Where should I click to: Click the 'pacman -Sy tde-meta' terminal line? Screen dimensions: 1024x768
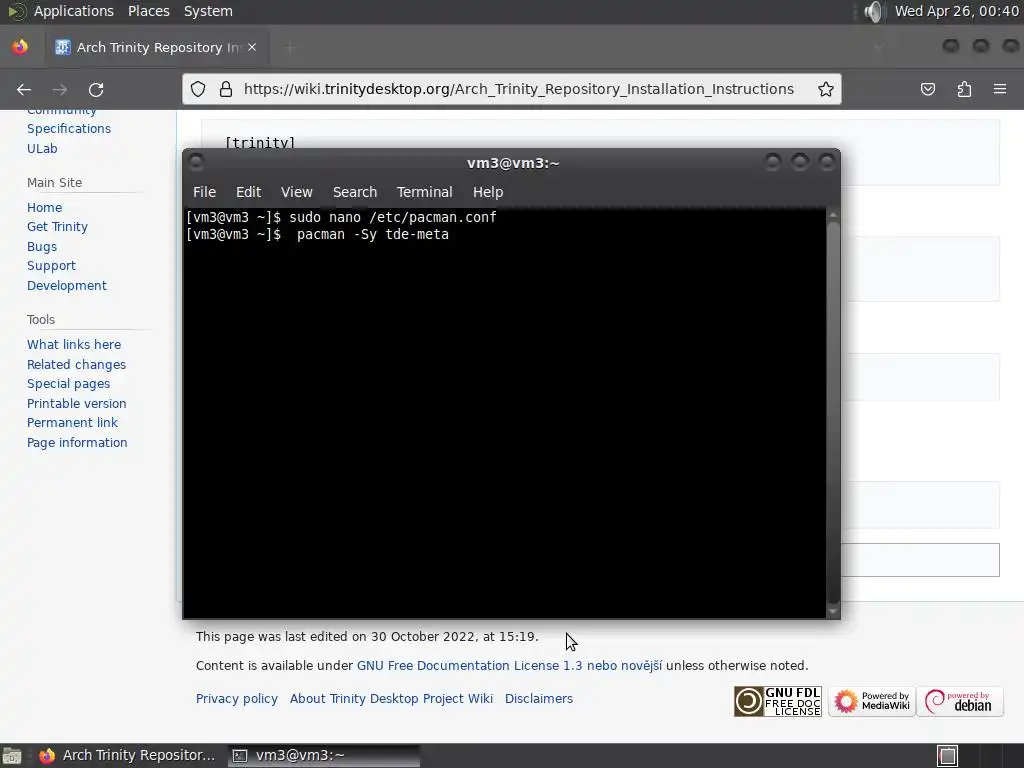click(x=372, y=234)
